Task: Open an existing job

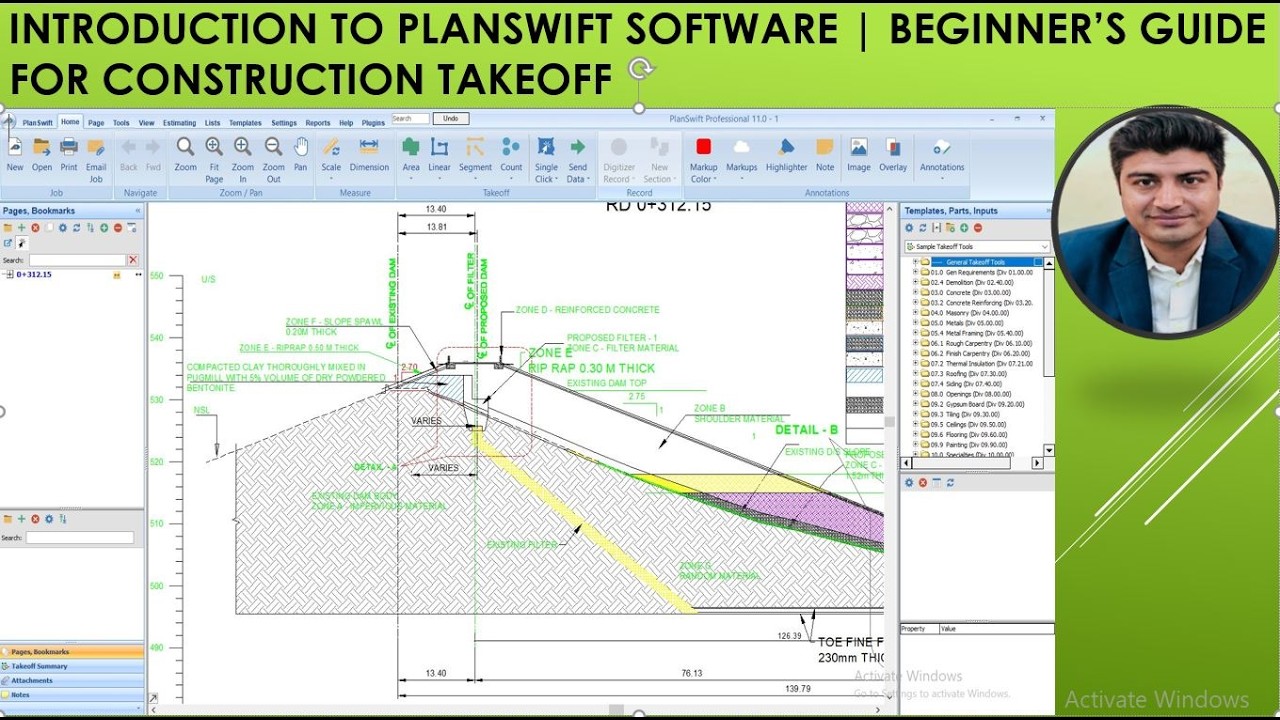Action: (42, 155)
